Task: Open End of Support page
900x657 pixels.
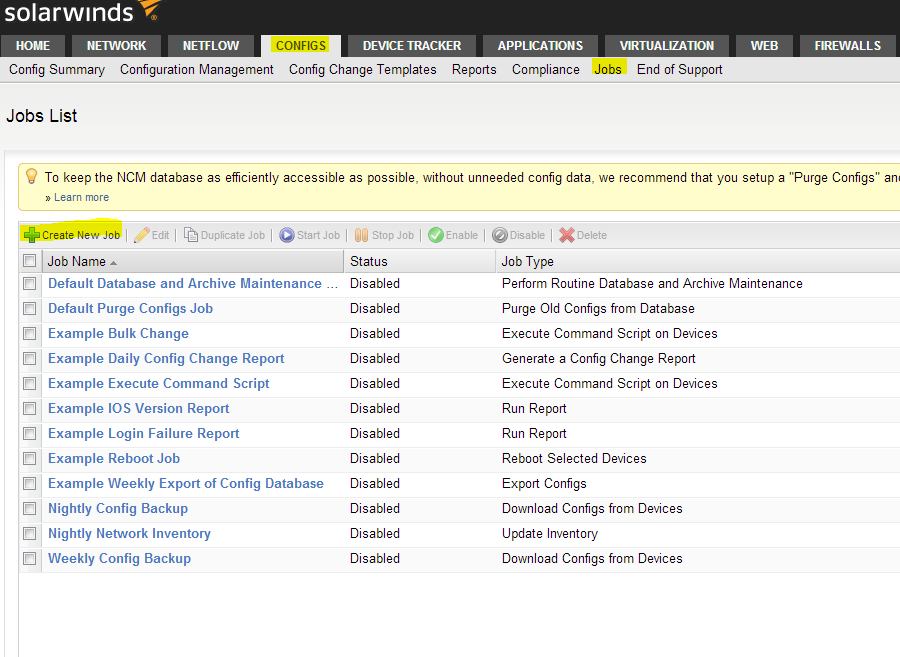Action: 680,69
